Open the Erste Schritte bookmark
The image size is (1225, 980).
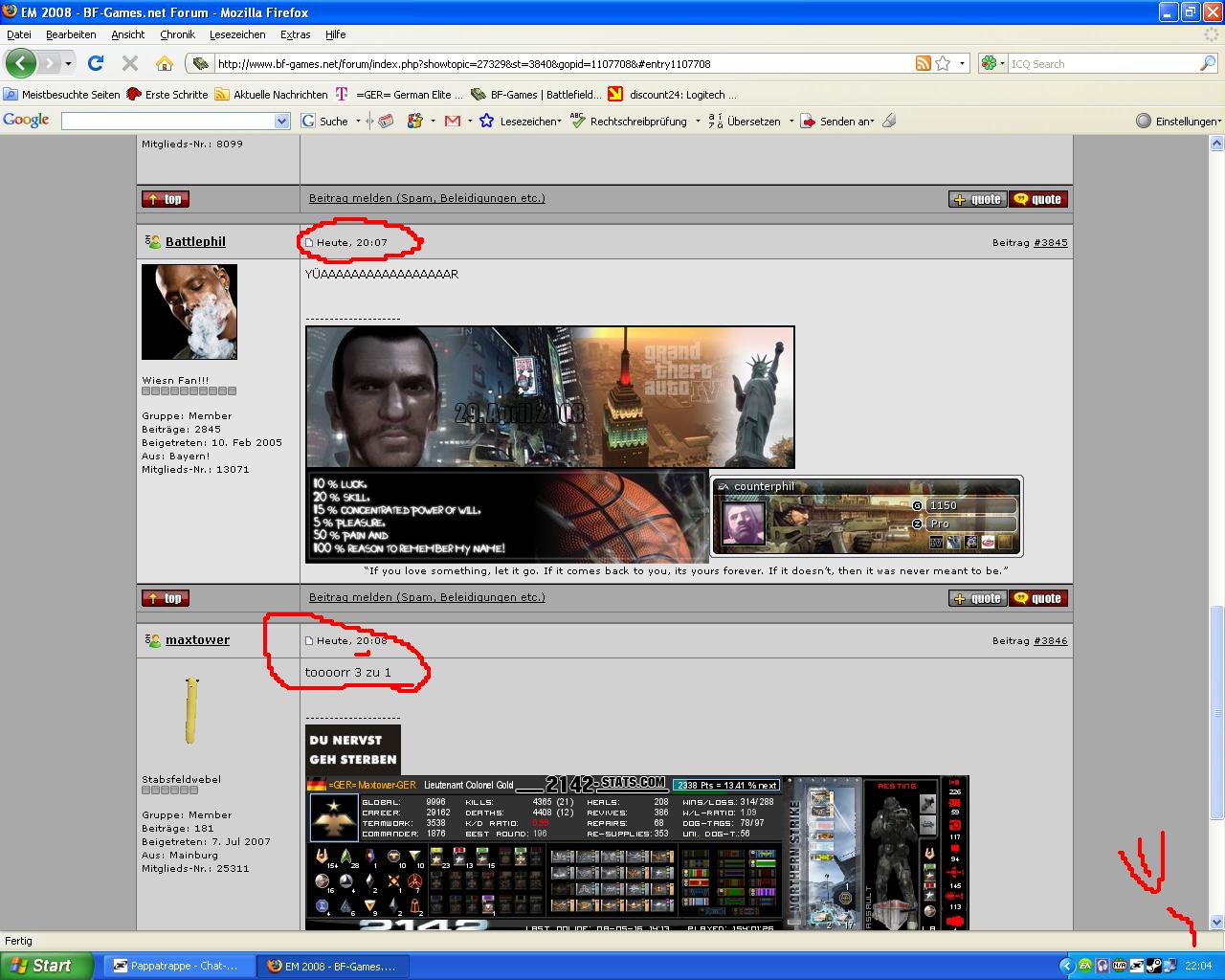[167, 95]
